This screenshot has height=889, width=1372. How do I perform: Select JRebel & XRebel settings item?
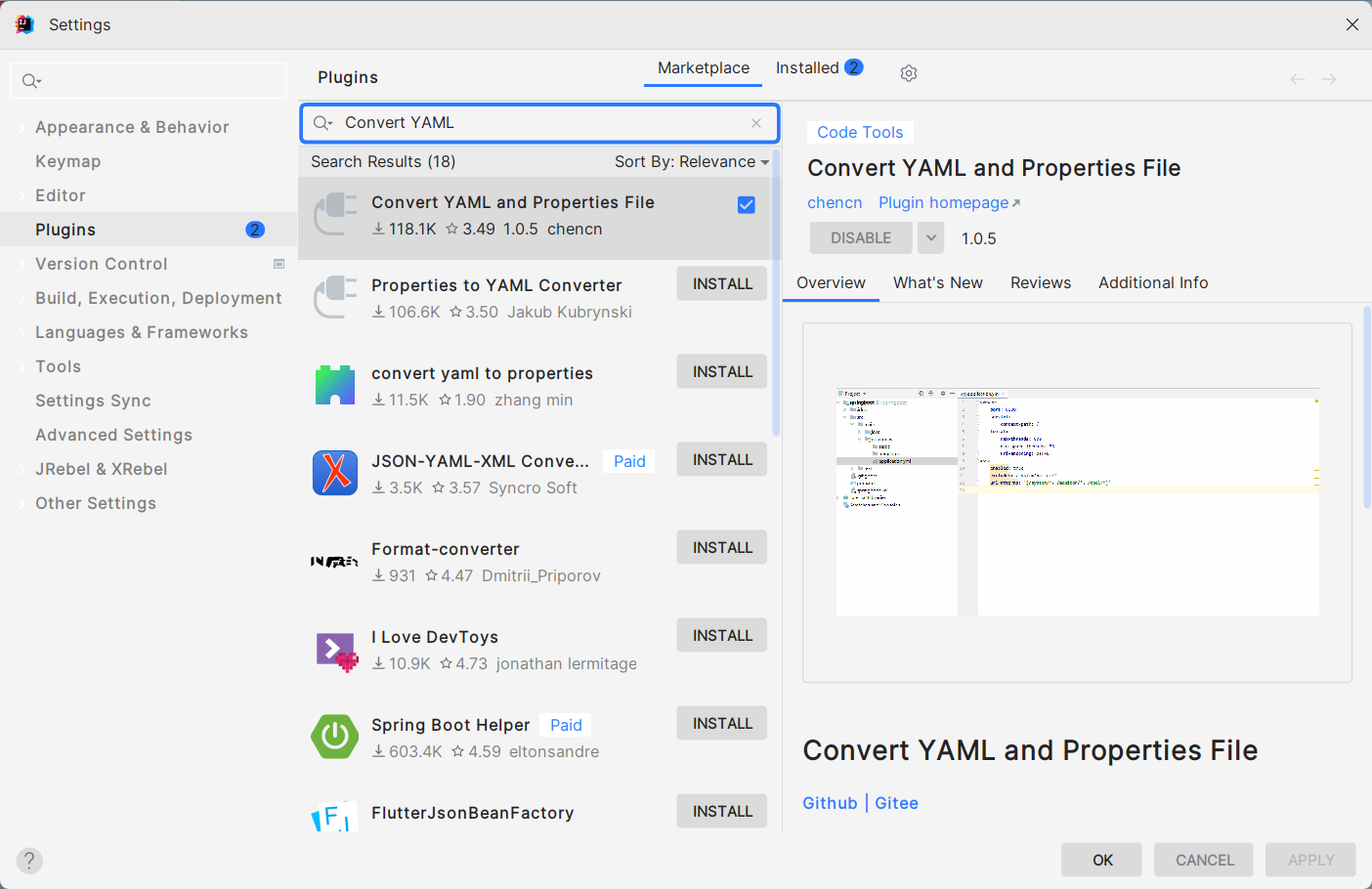point(101,469)
